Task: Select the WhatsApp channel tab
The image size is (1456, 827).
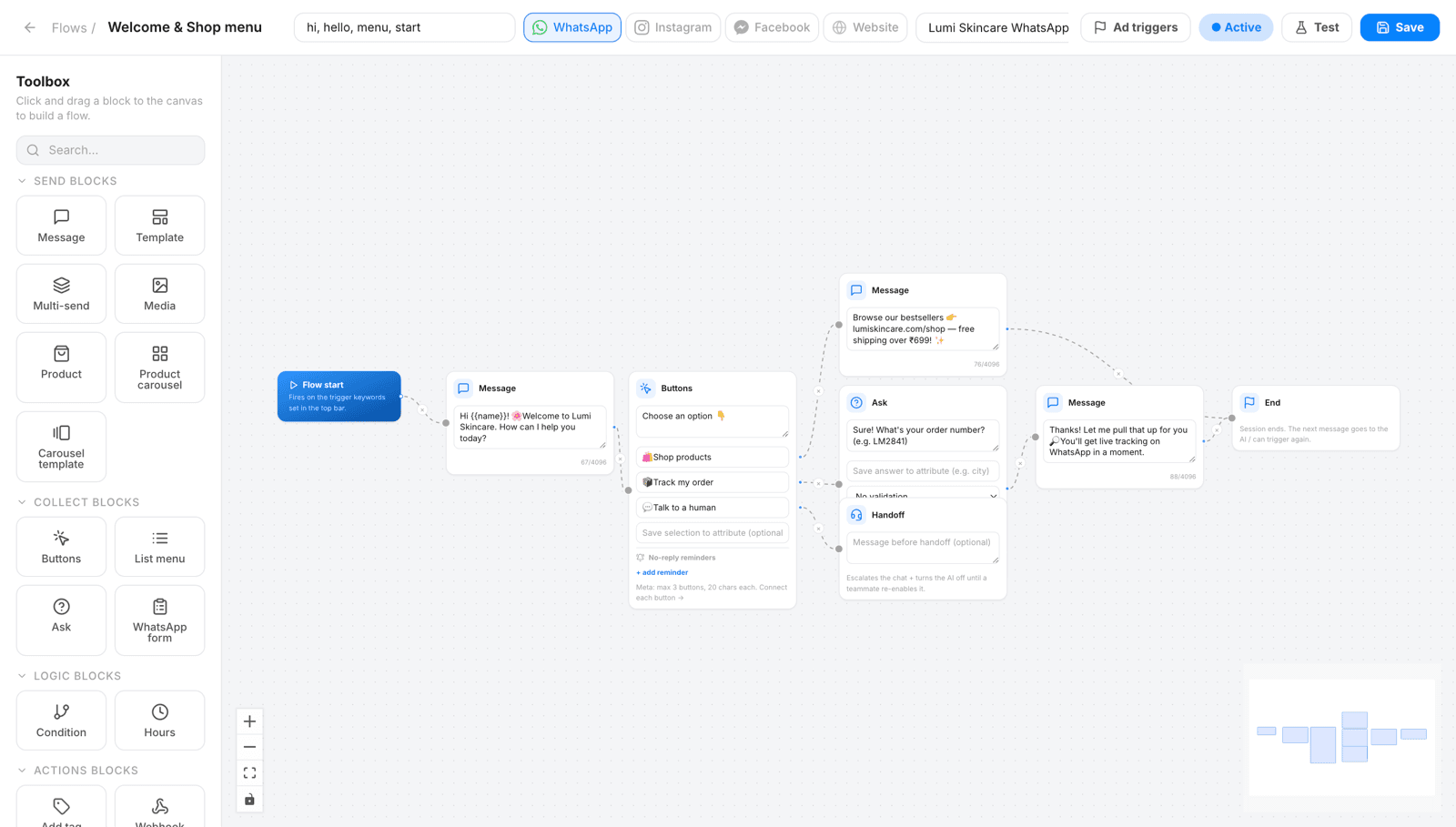Action: click(x=572, y=27)
